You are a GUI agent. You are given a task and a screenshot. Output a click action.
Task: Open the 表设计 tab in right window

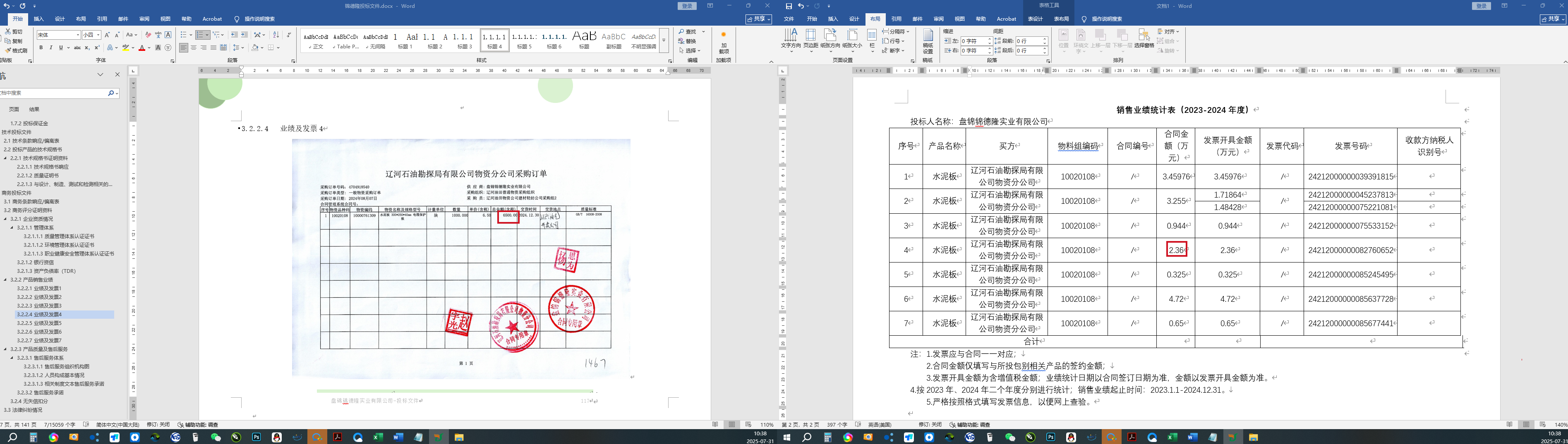coord(1035,19)
